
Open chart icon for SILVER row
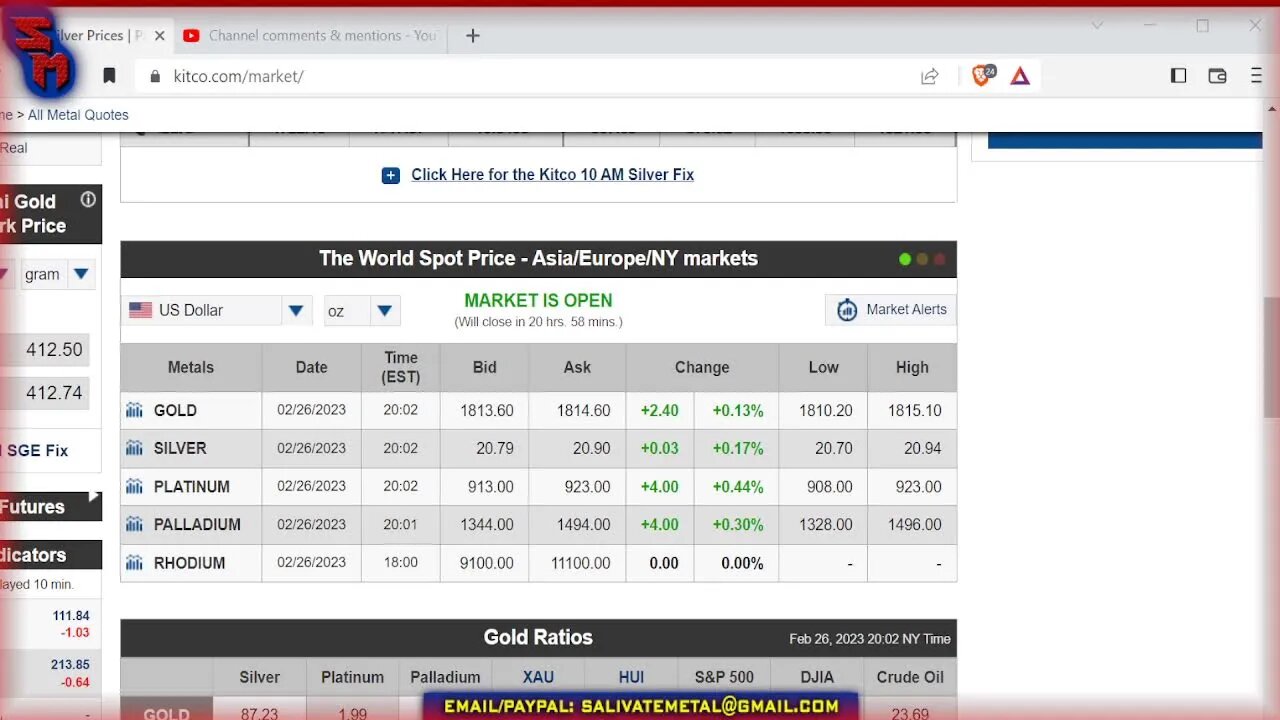[x=134, y=448]
